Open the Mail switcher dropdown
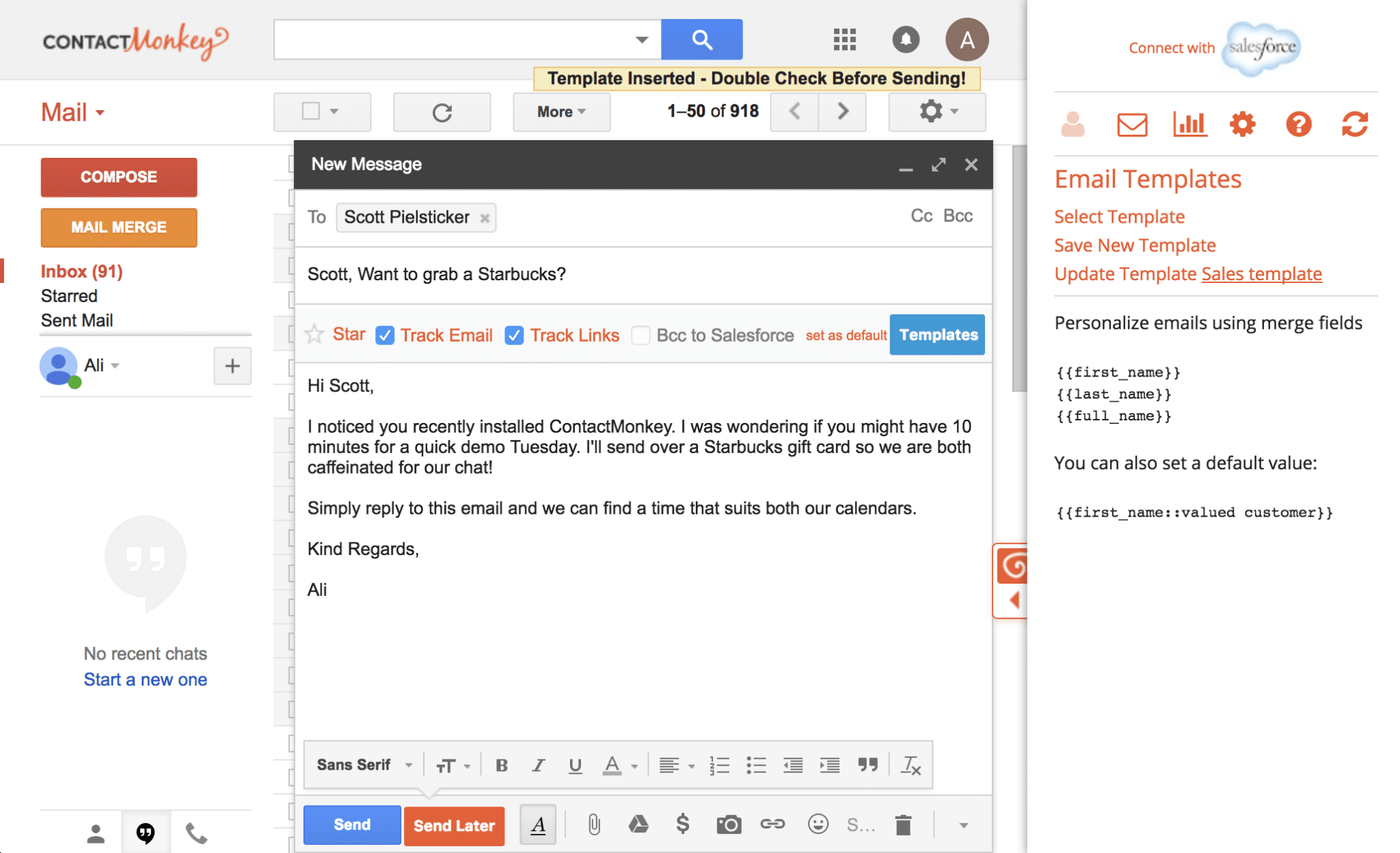Image resolution: width=1400 pixels, height=853 pixels. tap(72, 112)
